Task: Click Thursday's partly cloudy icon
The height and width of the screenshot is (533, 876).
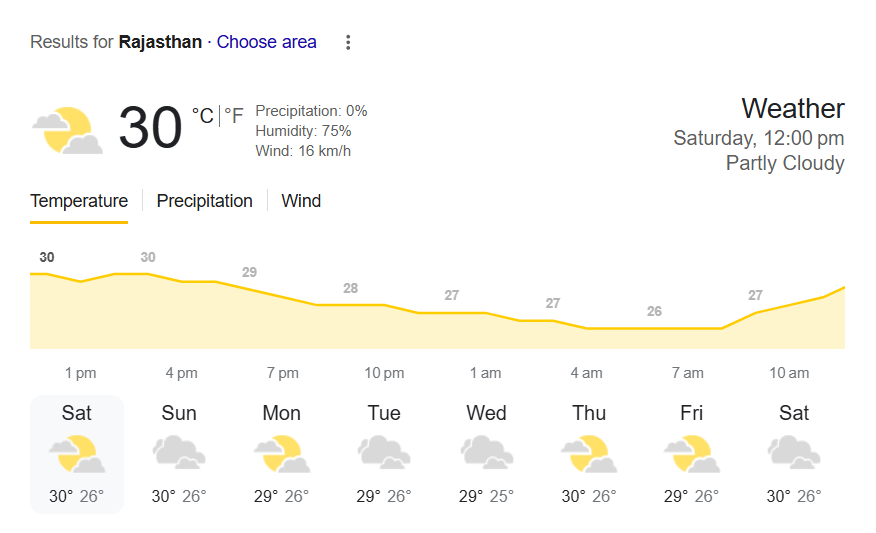Action: (589, 453)
